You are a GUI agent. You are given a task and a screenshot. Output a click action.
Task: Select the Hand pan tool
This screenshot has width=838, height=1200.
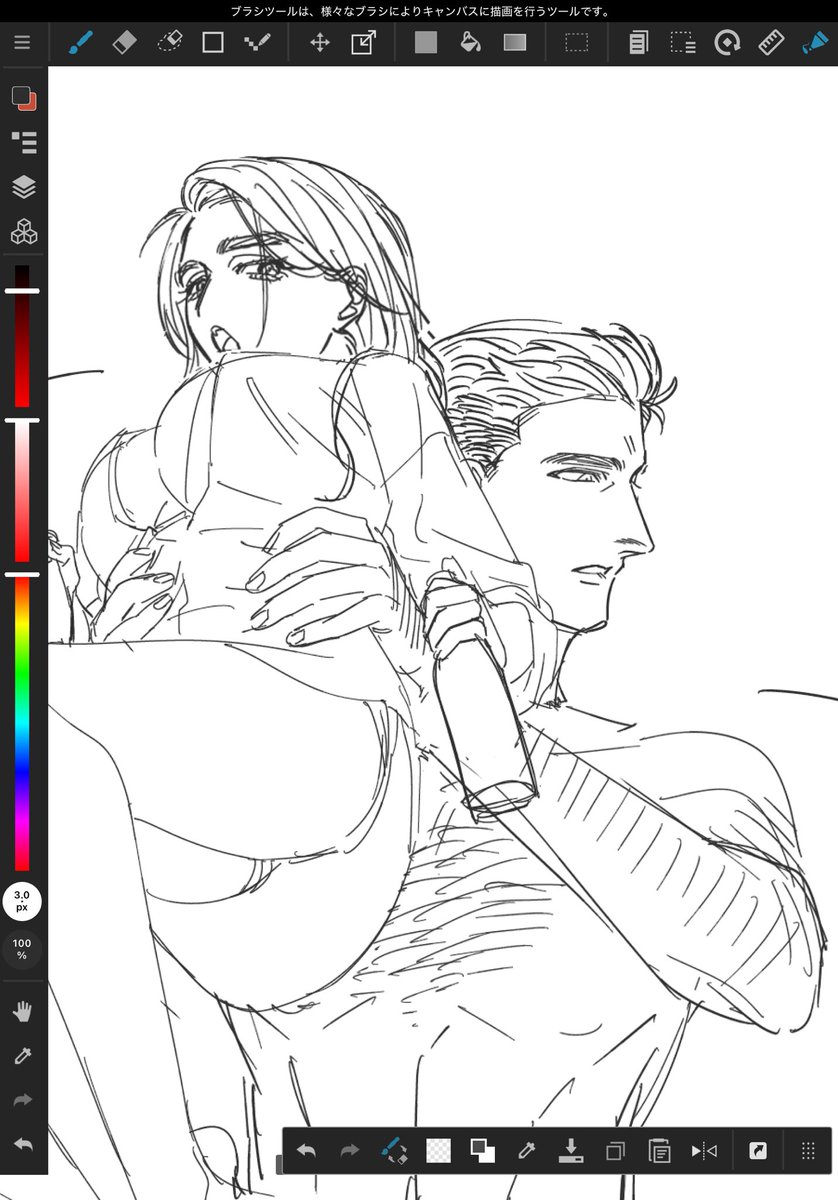22,1012
